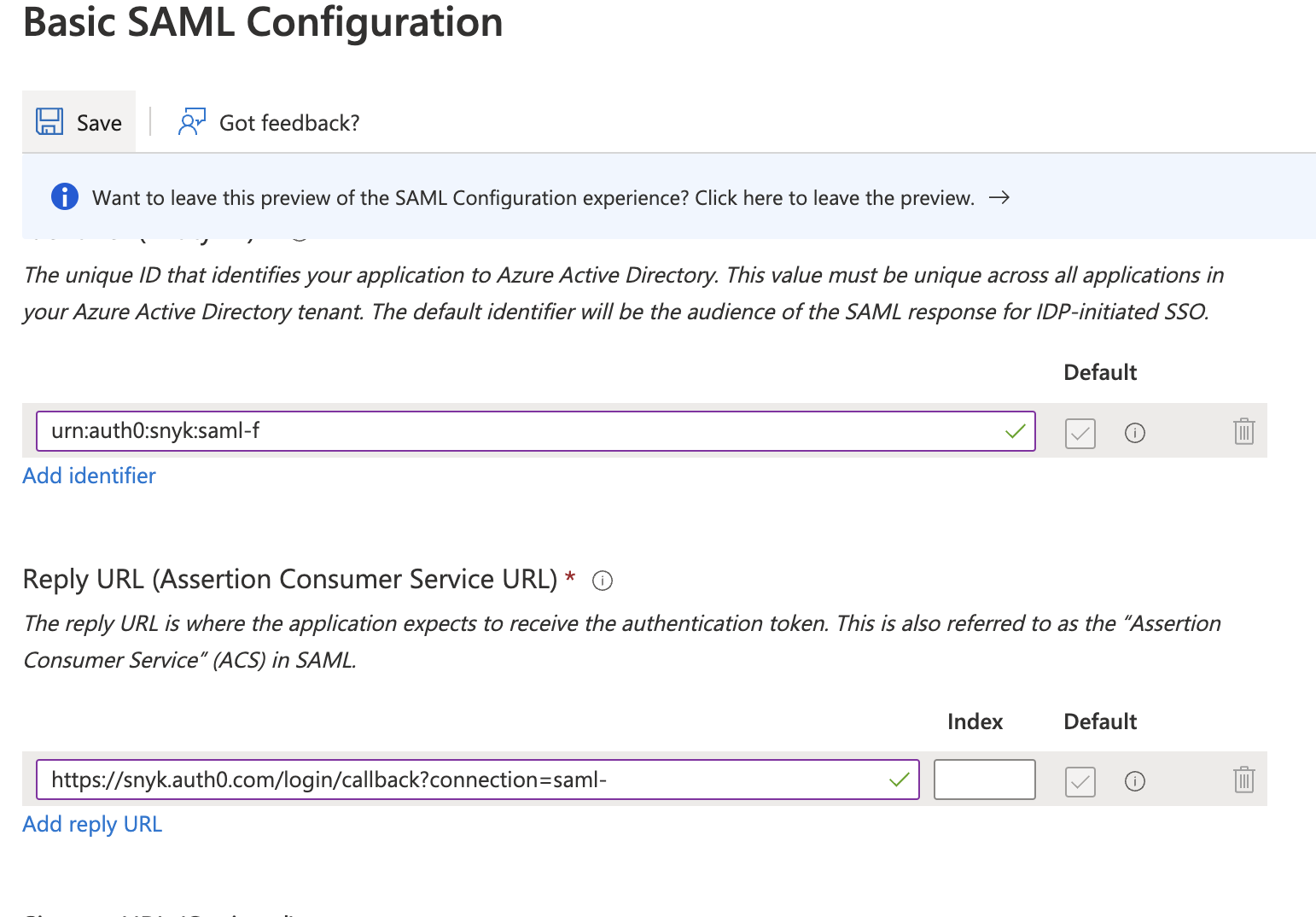Select the Got feedback person icon
The width and height of the screenshot is (1316, 917).
coord(191,121)
